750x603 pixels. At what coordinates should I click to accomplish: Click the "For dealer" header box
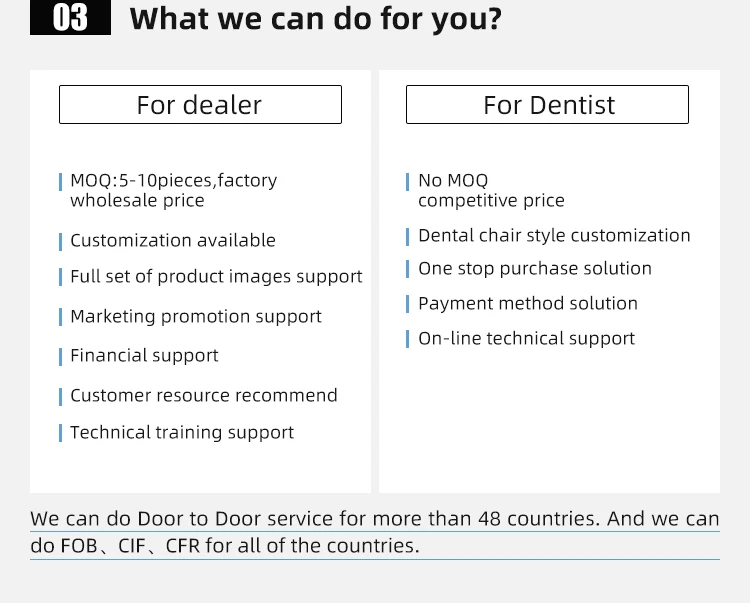tap(200, 105)
